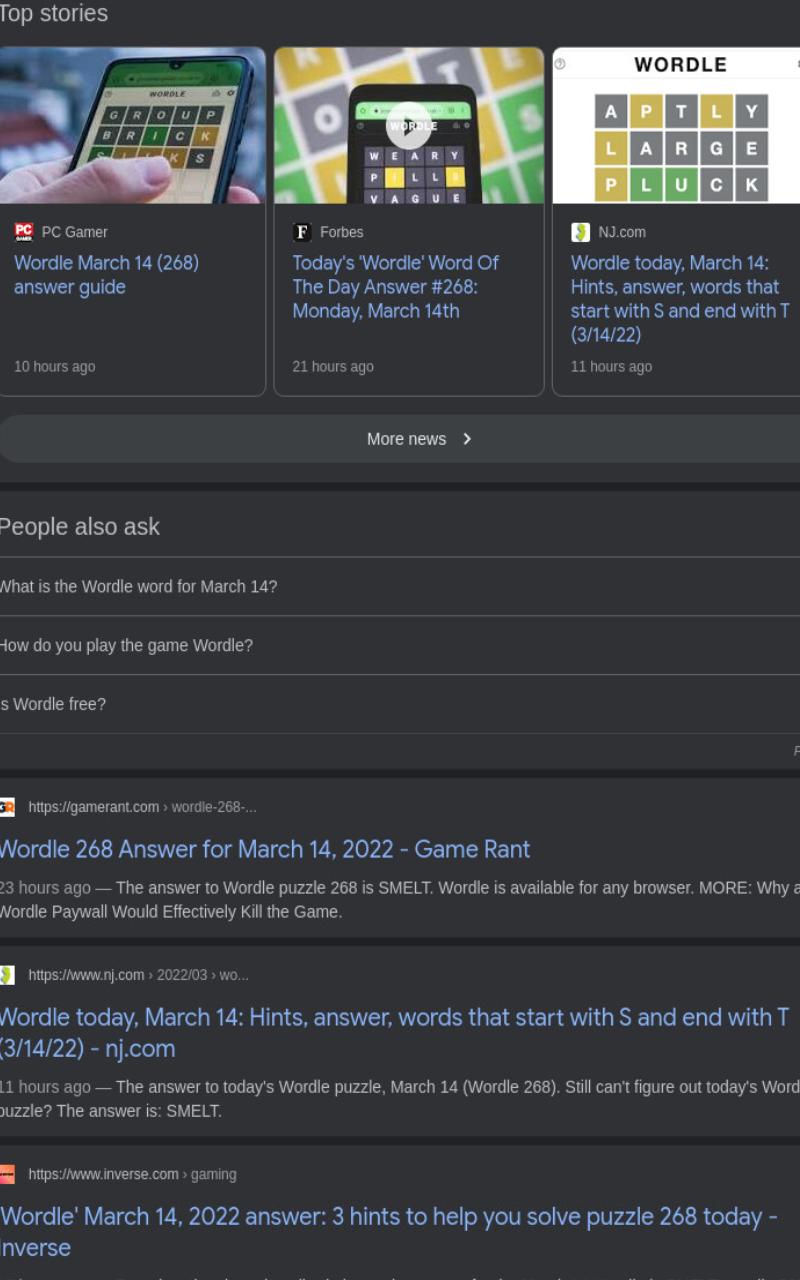Click the Inverse favicon in search results
800x1280 pixels.
6,1175
